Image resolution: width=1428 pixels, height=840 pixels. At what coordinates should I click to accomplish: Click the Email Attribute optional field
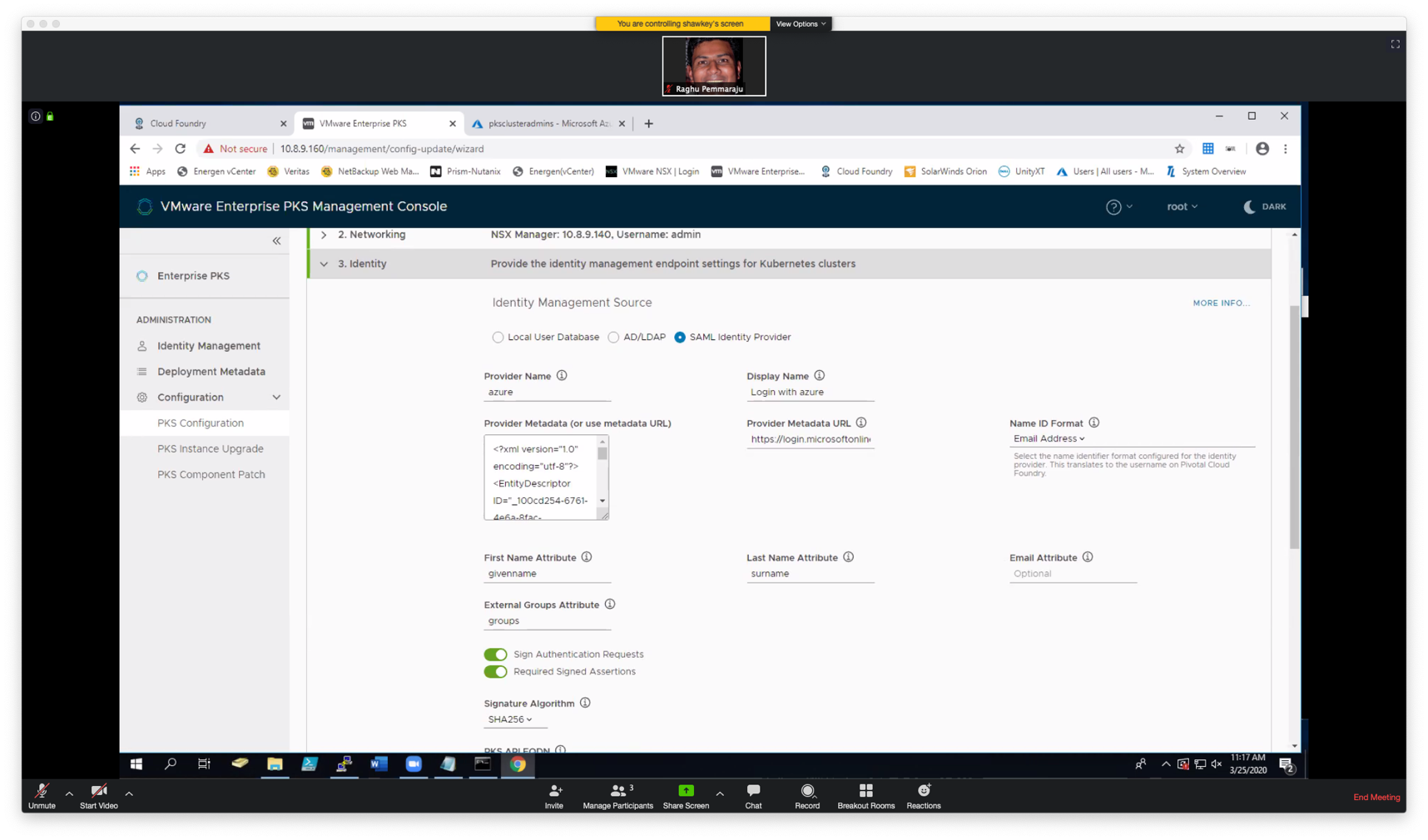click(1073, 574)
